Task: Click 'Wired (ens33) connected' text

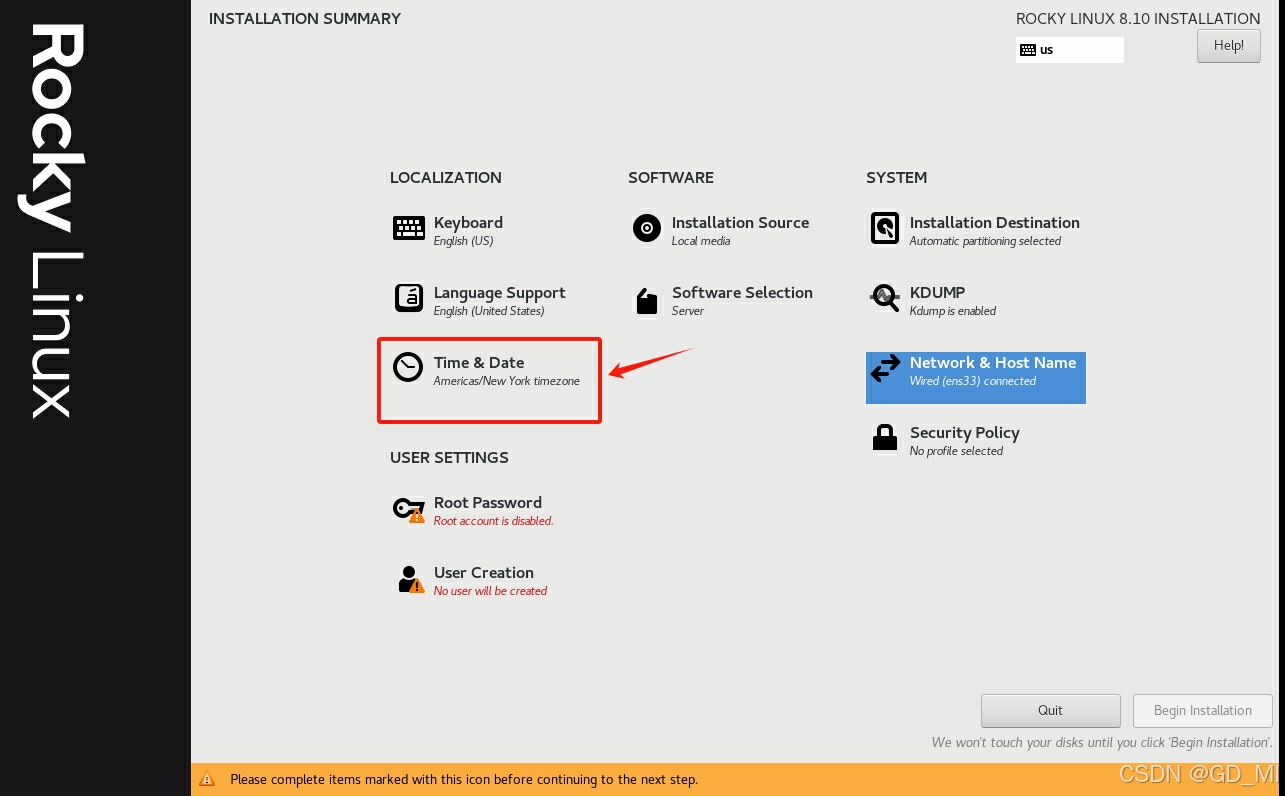Action: (972, 381)
